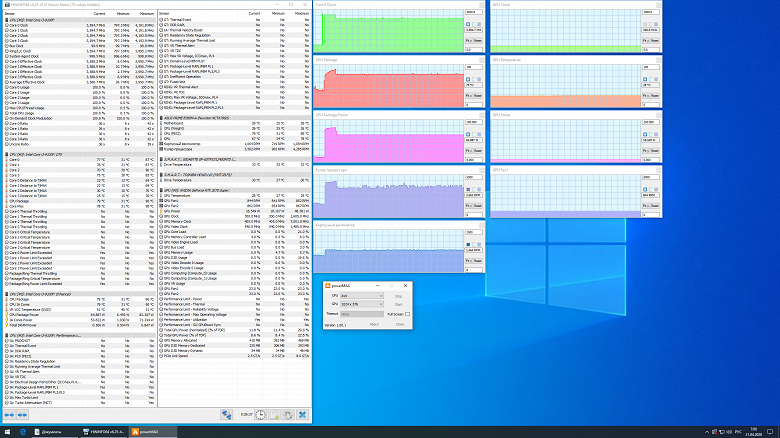The width and height of the screenshot is (780, 438).
Task: Open the Windows Start menu
Action: 7,432
